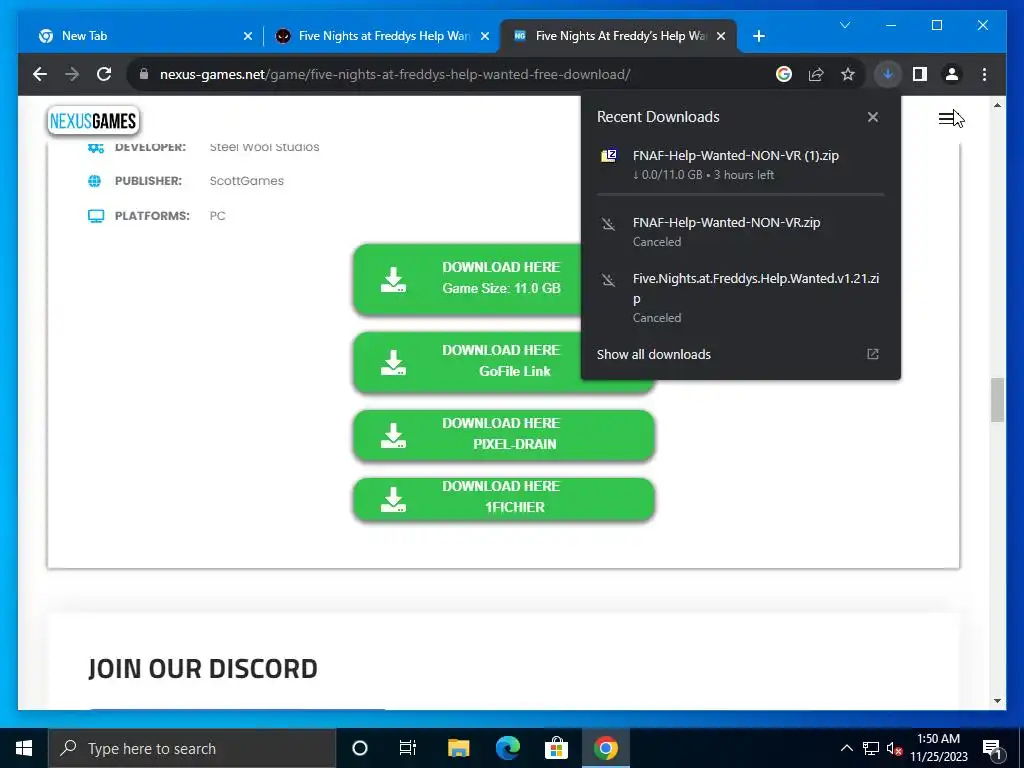The height and width of the screenshot is (768, 1024).
Task: Open File Explorer from taskbar
Action: click(x=458, y=748)
